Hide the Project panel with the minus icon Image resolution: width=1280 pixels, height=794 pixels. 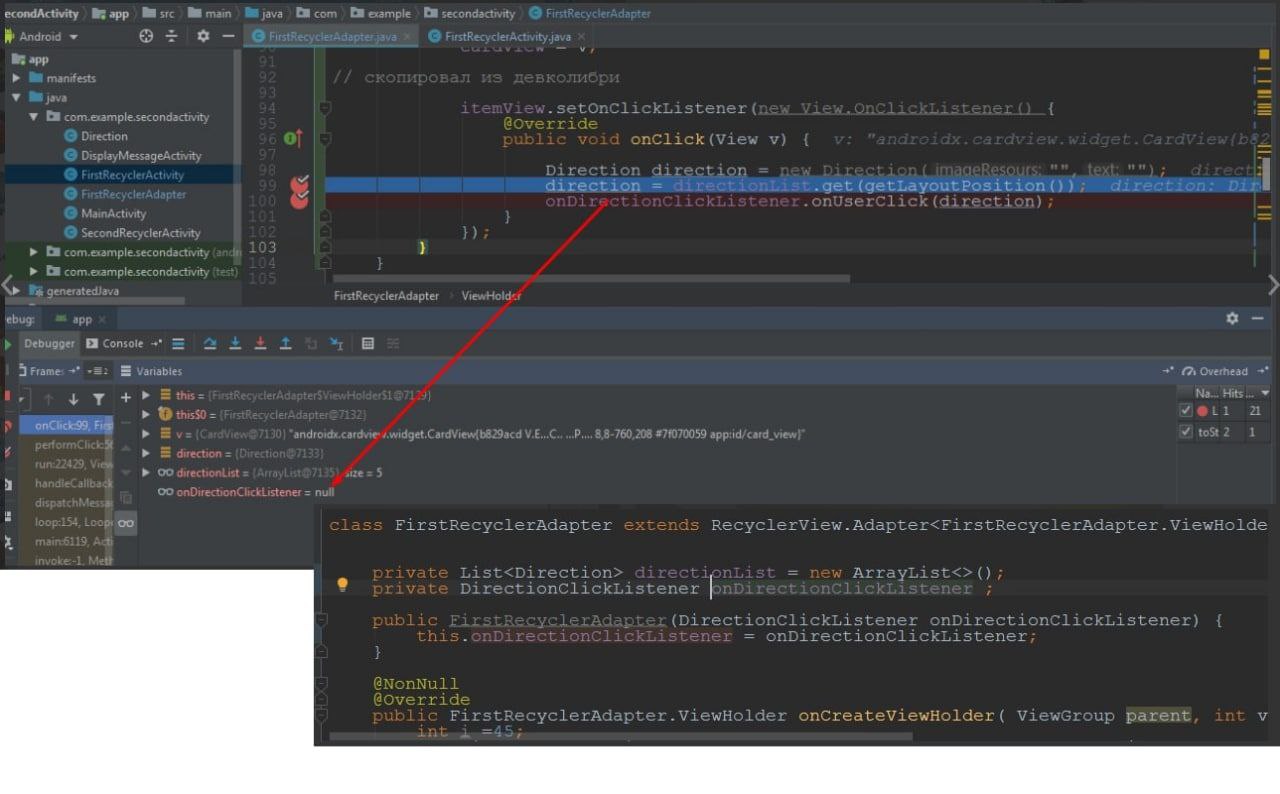tap(228, 36)
